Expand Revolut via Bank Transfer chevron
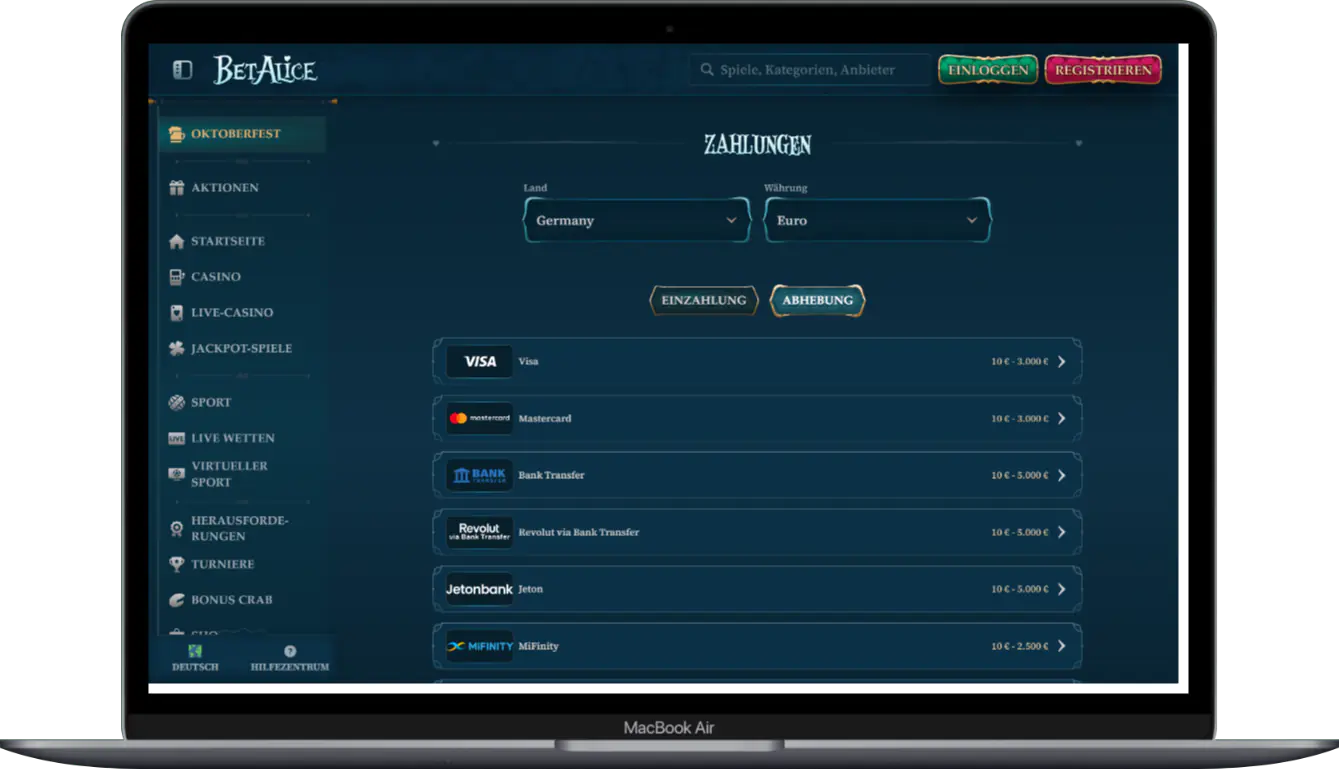This screenshot has width=1339, height=769. coord(1061,533)
